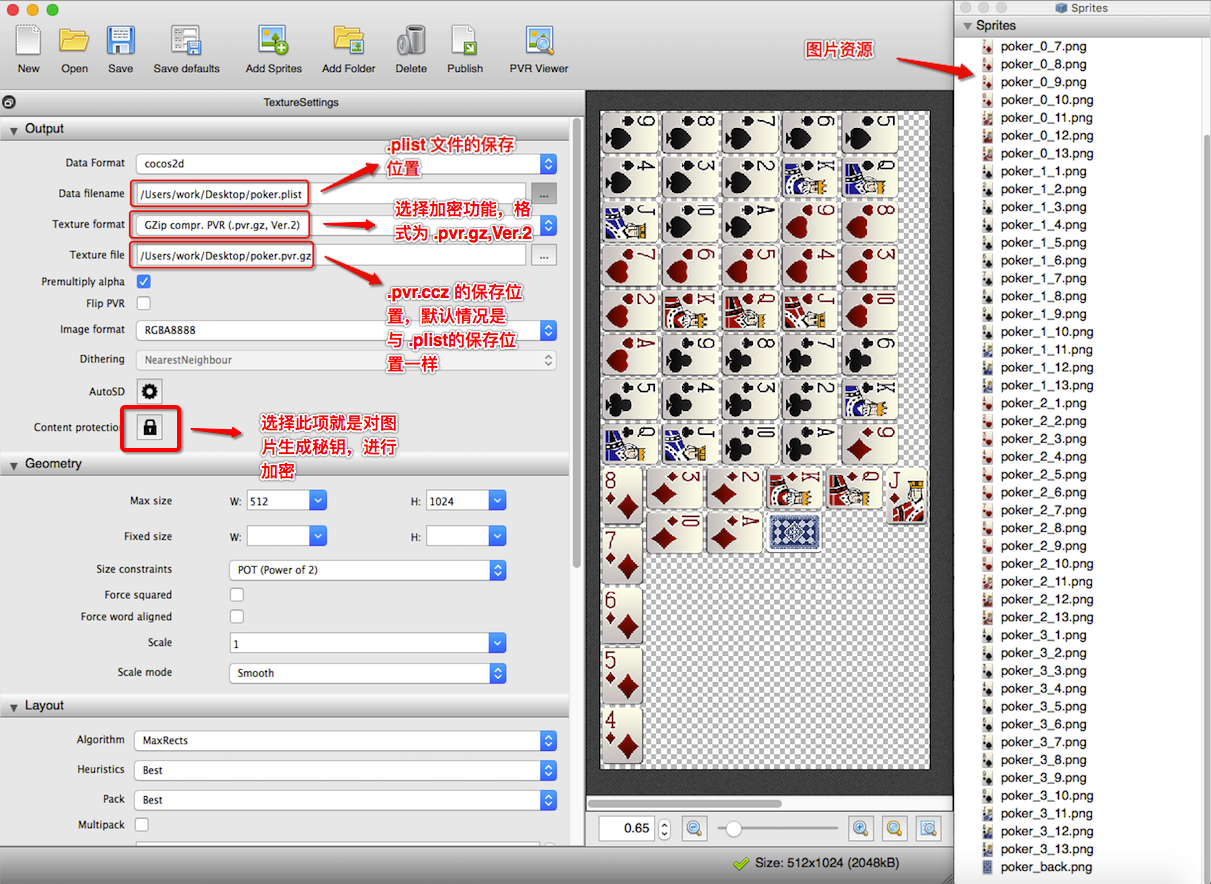Click the Publish toolbar icon
Viewport: 1211px width, 884px height.
pos(465,41)
